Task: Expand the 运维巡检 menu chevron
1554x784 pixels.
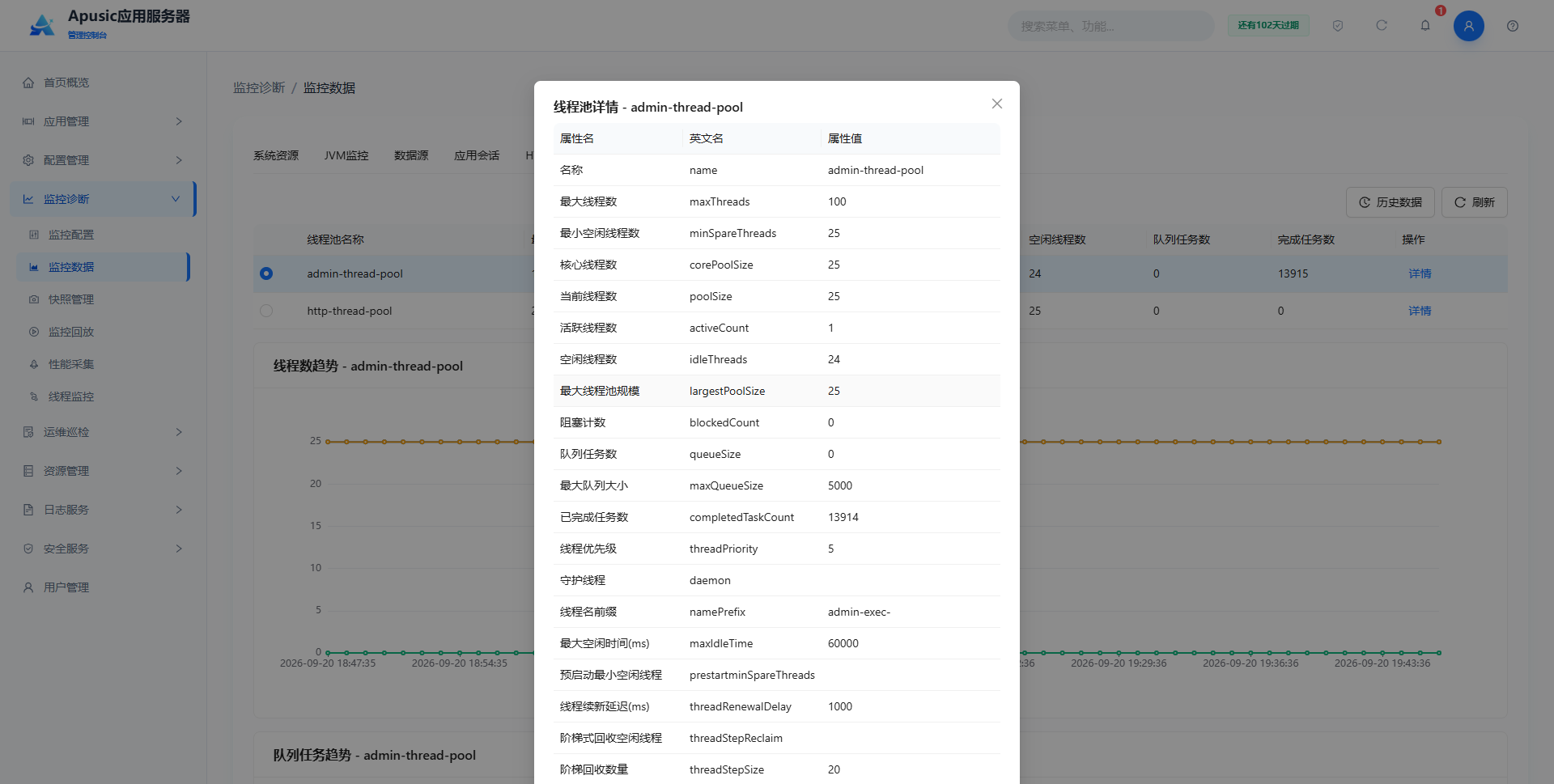Action: click(x=179, y=432)
